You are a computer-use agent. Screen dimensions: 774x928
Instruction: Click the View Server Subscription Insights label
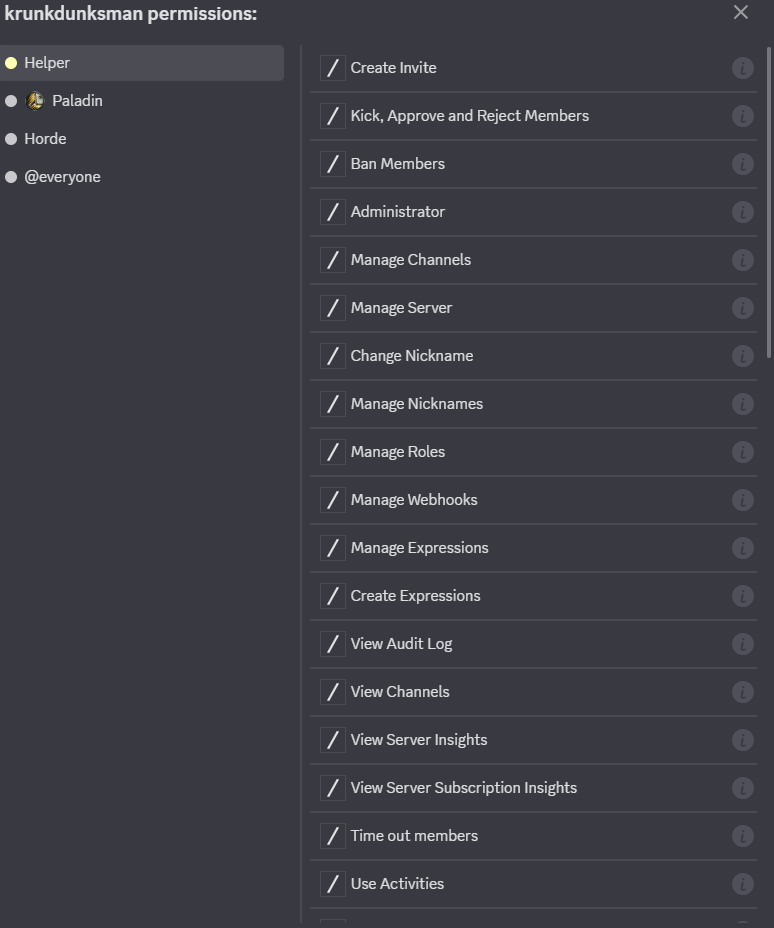463,788
